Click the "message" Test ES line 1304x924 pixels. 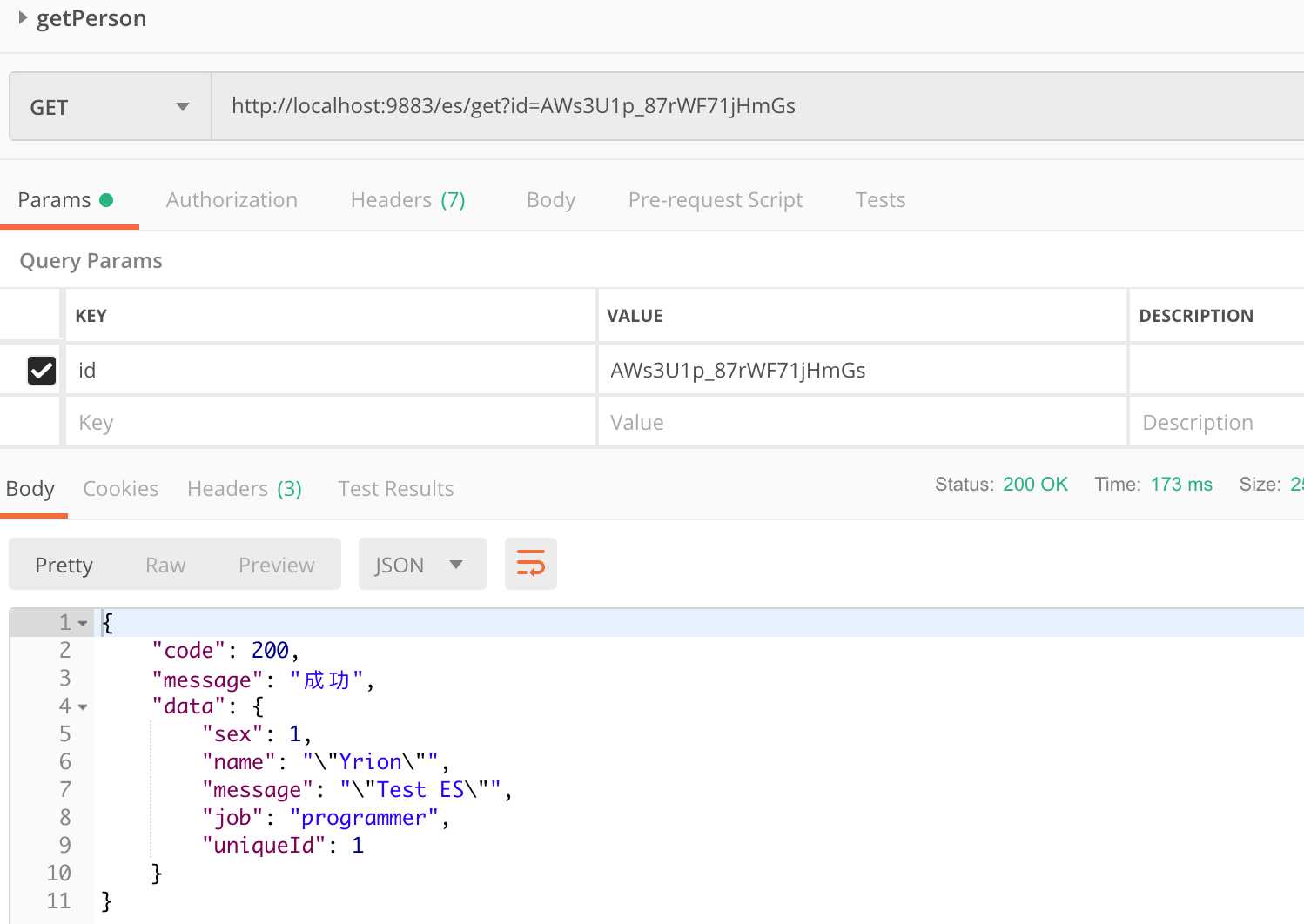click(358, 790)
